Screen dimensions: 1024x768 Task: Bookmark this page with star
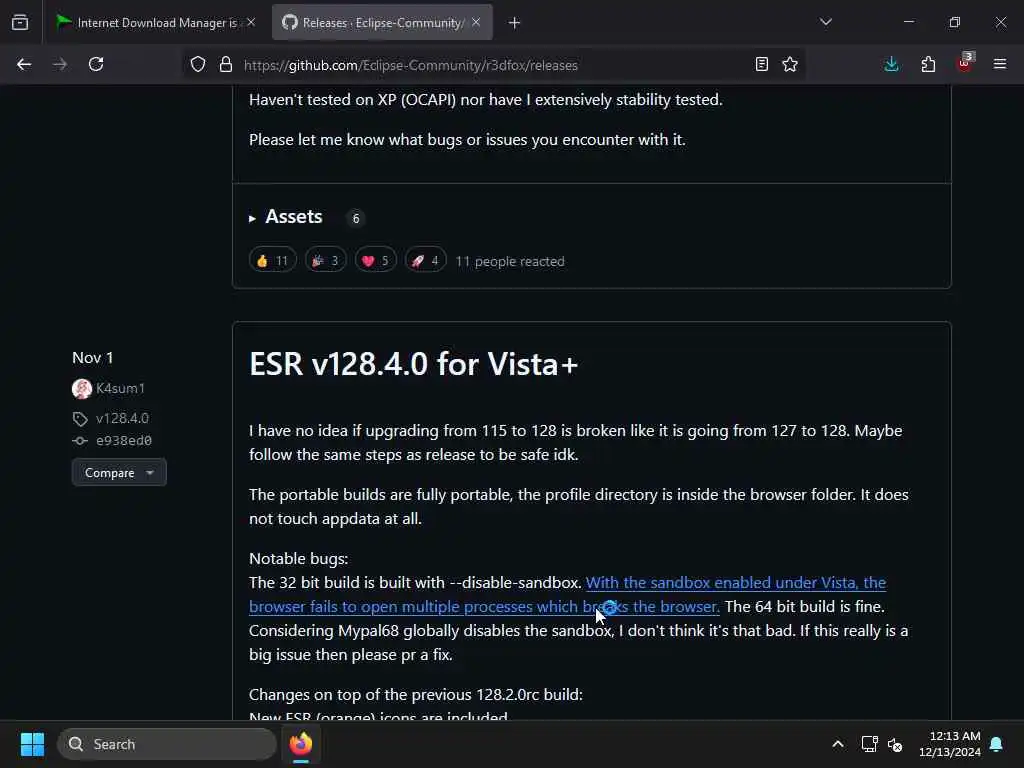pyautogui.click(x=790, y=64)
